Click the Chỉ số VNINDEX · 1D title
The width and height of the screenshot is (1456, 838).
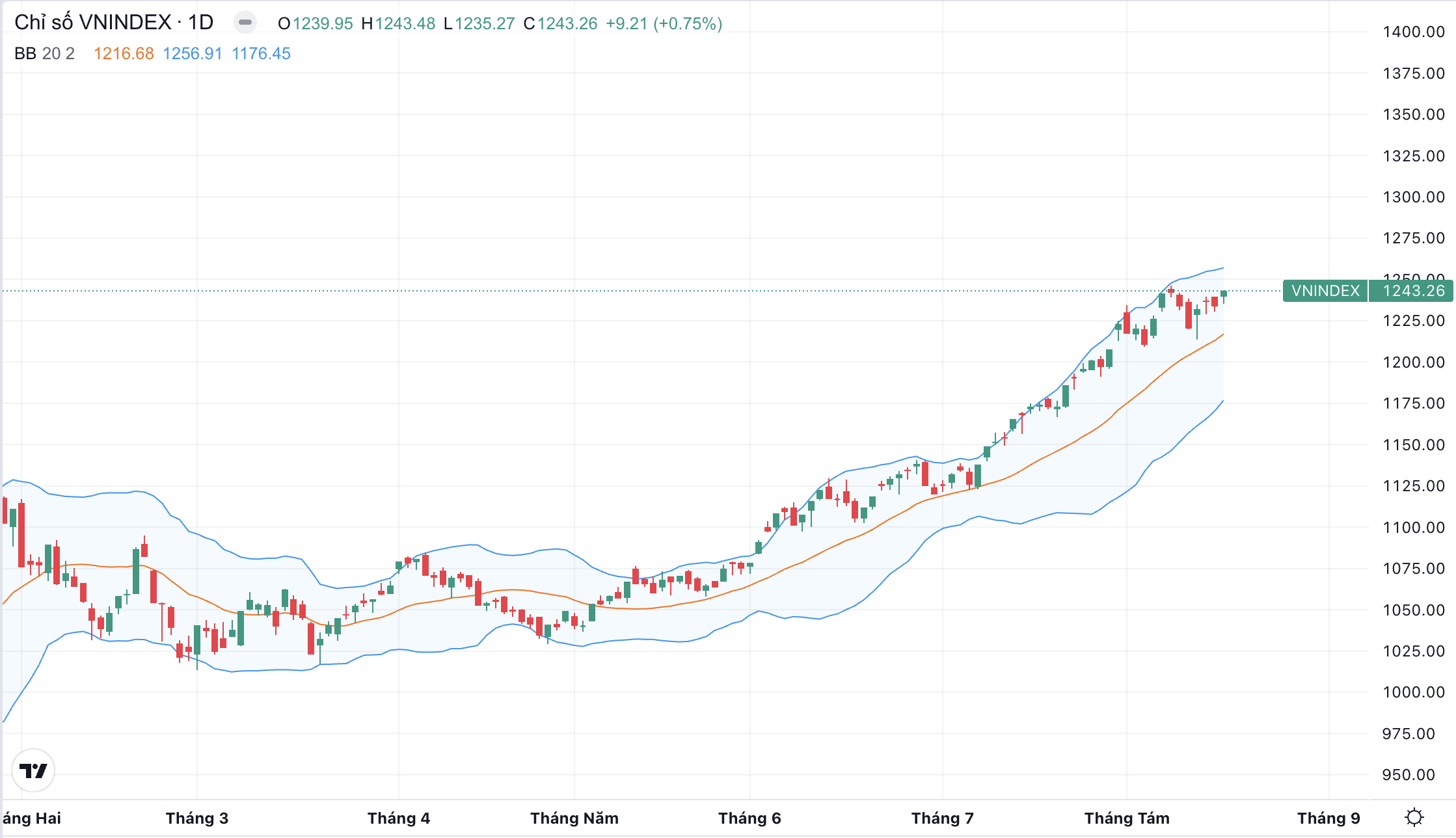(114, 23)
